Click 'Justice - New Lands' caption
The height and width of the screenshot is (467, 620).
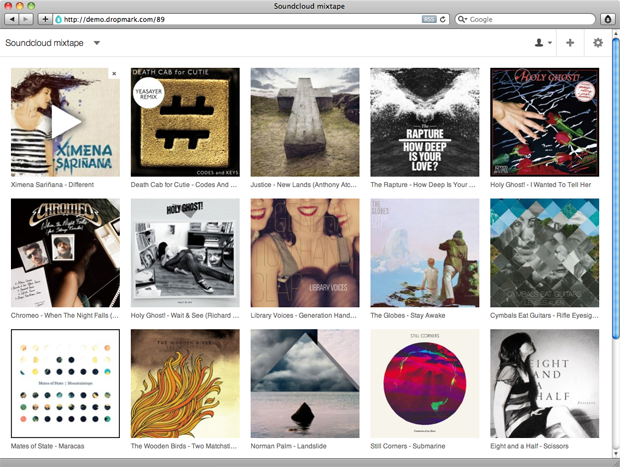coord(304,185)
